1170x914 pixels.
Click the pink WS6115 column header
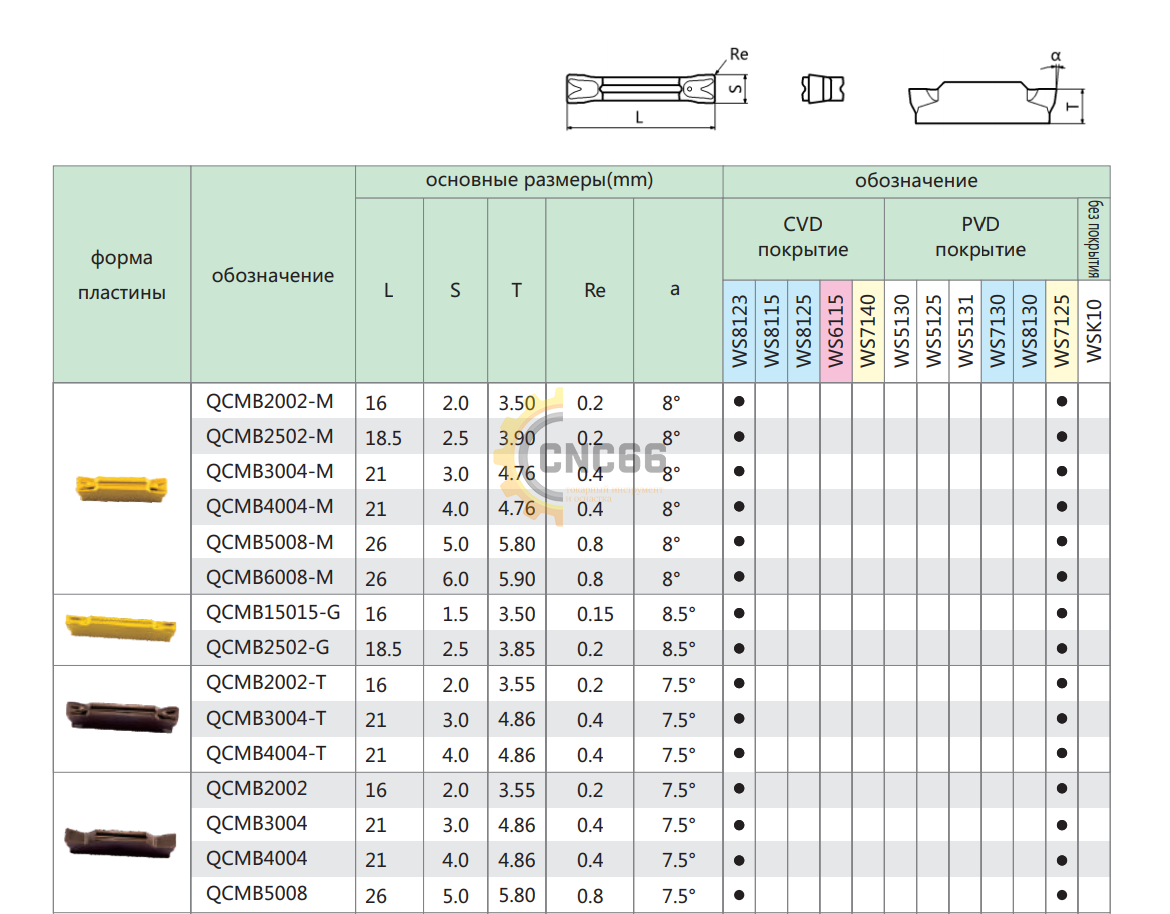[836, 331]
